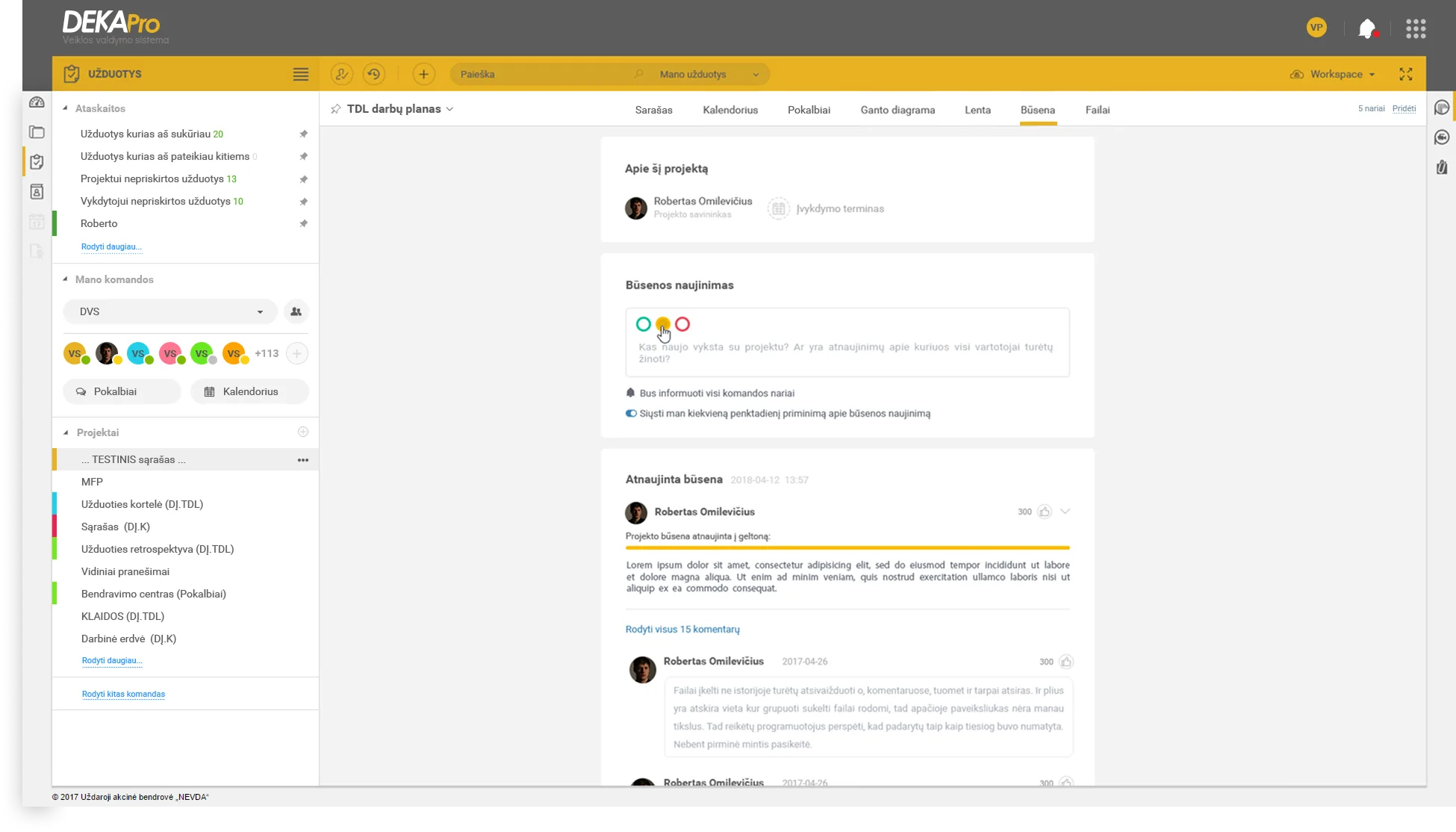Click +113 more team members
The image size is (1456, 832).
tap(267, 353)
